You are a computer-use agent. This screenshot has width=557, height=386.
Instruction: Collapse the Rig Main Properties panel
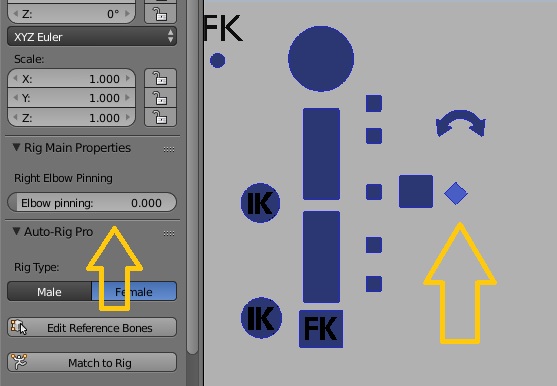[x=16, y=147]
